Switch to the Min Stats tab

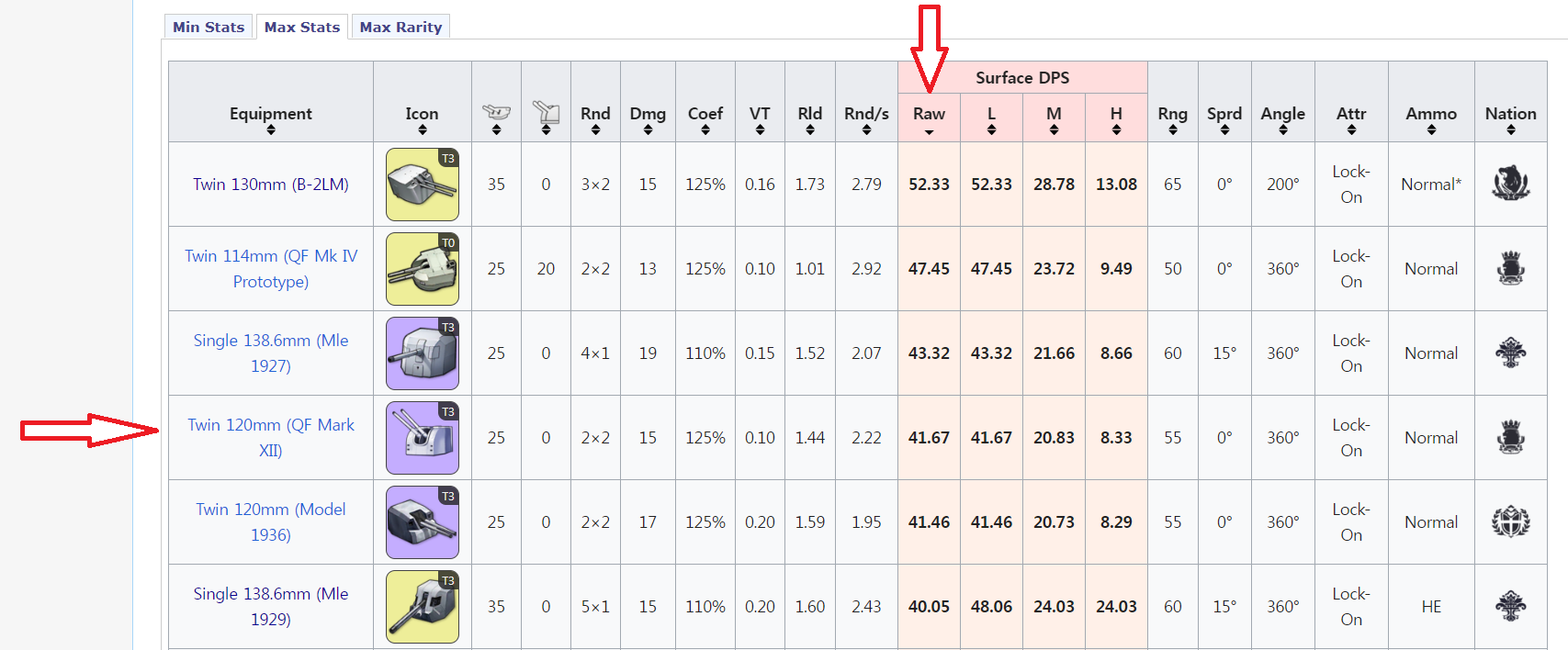click(209, 28)
